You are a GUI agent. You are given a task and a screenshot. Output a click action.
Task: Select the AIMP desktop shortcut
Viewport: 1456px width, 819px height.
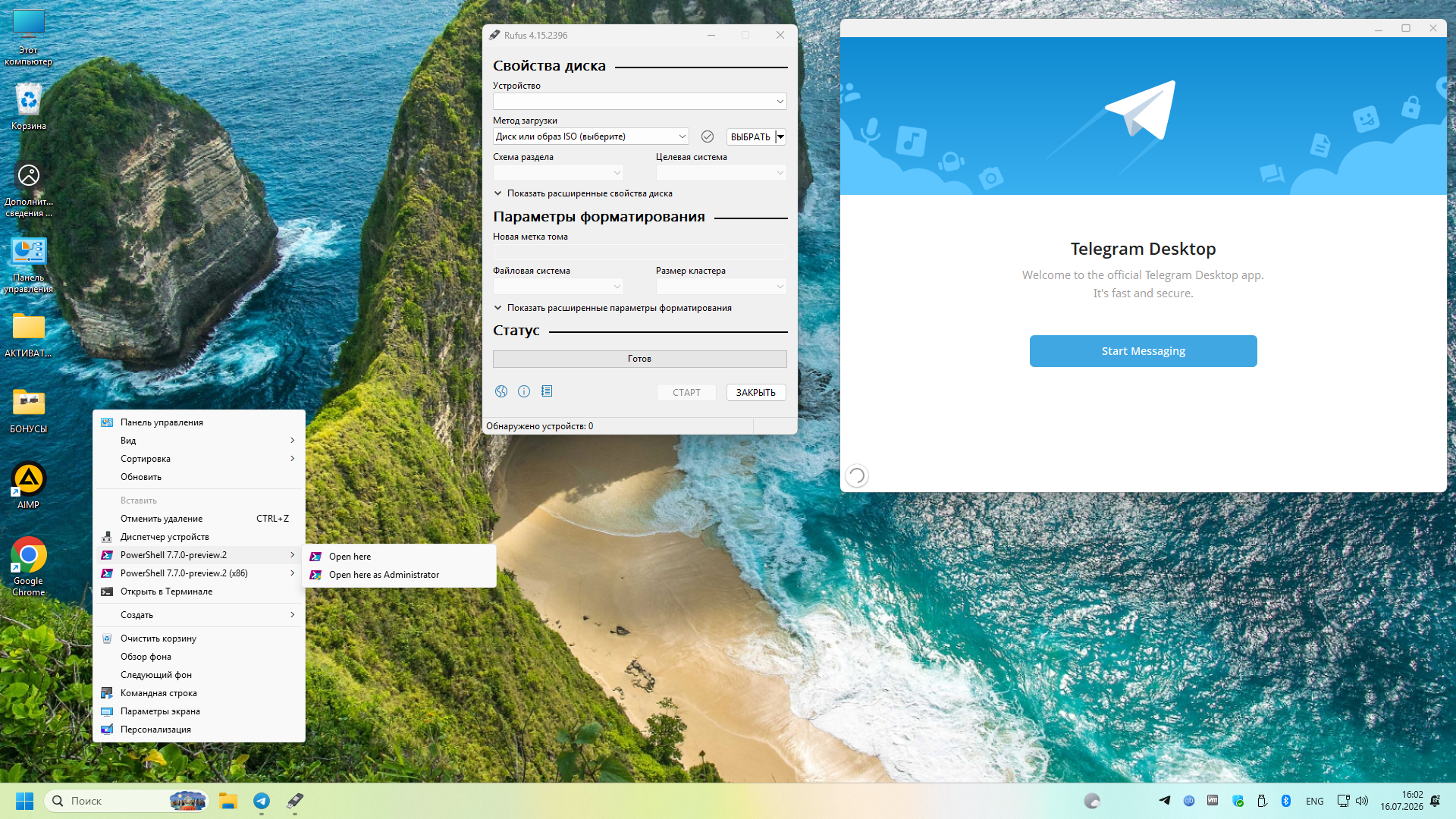pyautogui.click(x=29, y=486)
